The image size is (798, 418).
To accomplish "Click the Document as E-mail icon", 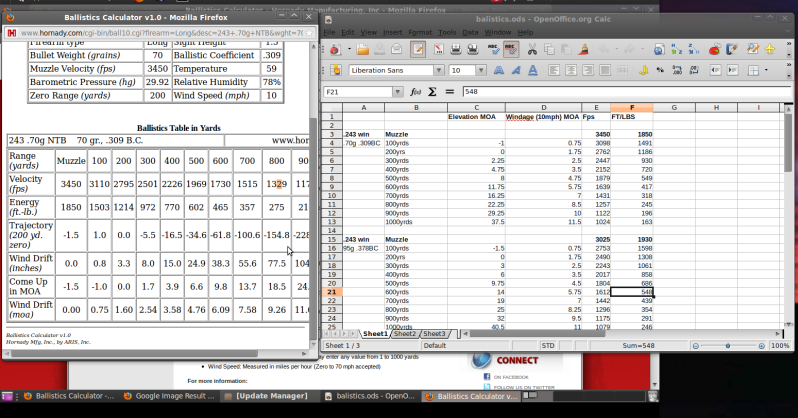I will [x=397, y=49].
